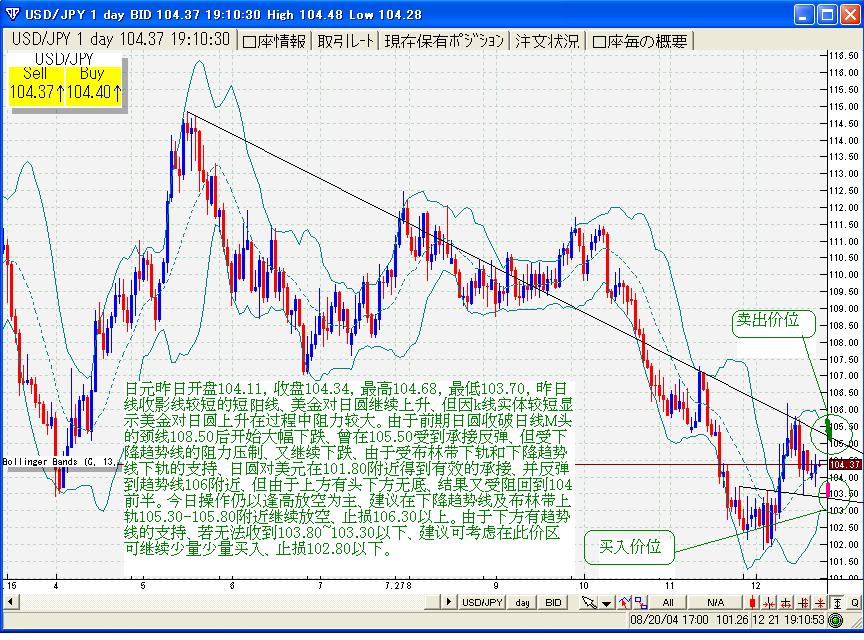Click the Buy 104.40 price button
Screen dimensions: 864x640
point(93,85)
